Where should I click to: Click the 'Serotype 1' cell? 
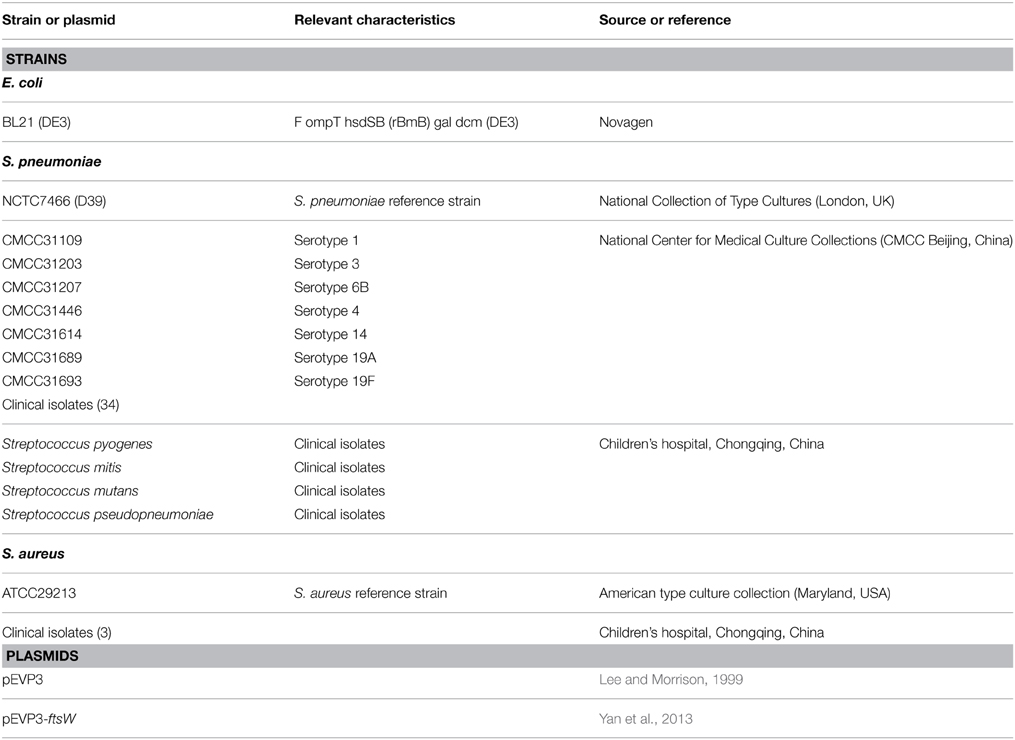pos(326,241)
